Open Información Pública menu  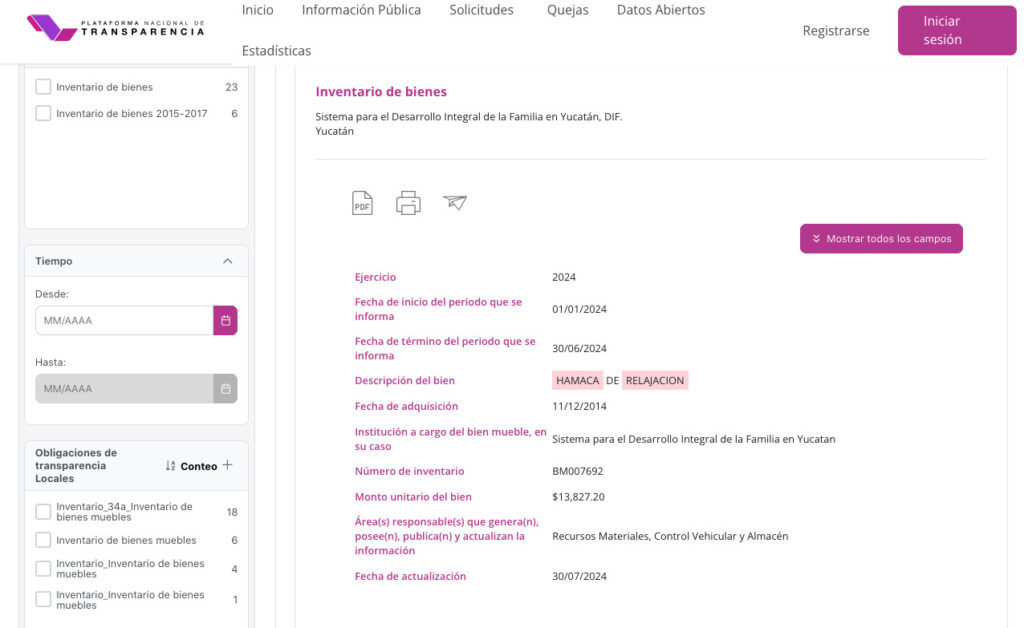(x=361, y=10)
